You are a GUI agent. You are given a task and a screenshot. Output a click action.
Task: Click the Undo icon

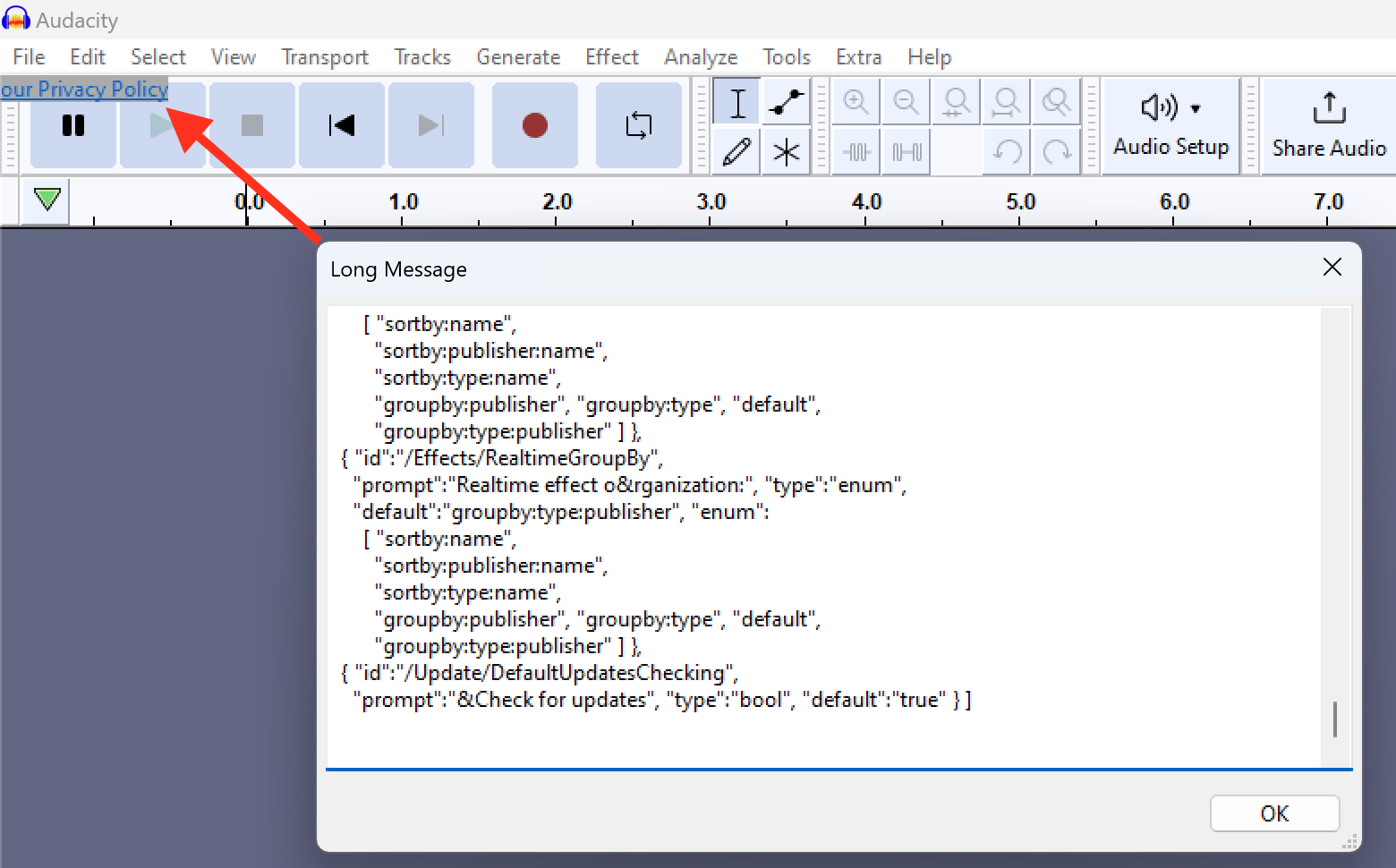pyautogui.click(x=1006, y=151)
